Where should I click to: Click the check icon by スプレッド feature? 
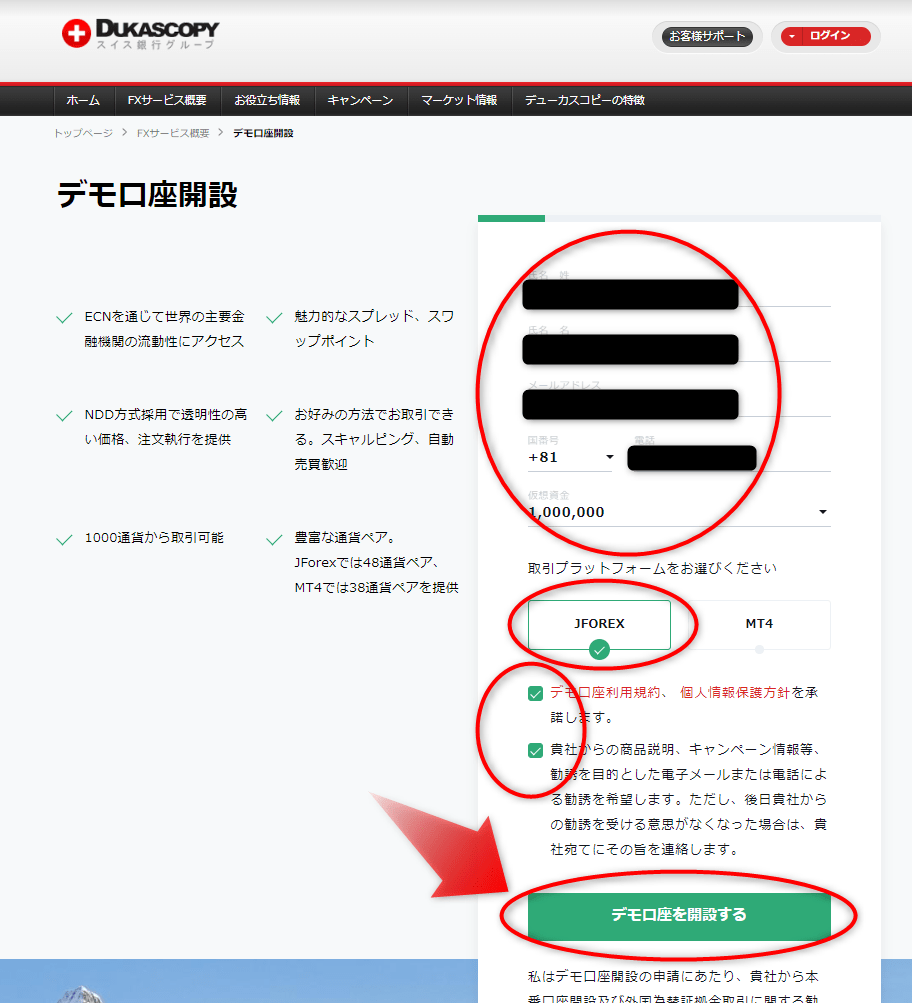tap(274, 318)
